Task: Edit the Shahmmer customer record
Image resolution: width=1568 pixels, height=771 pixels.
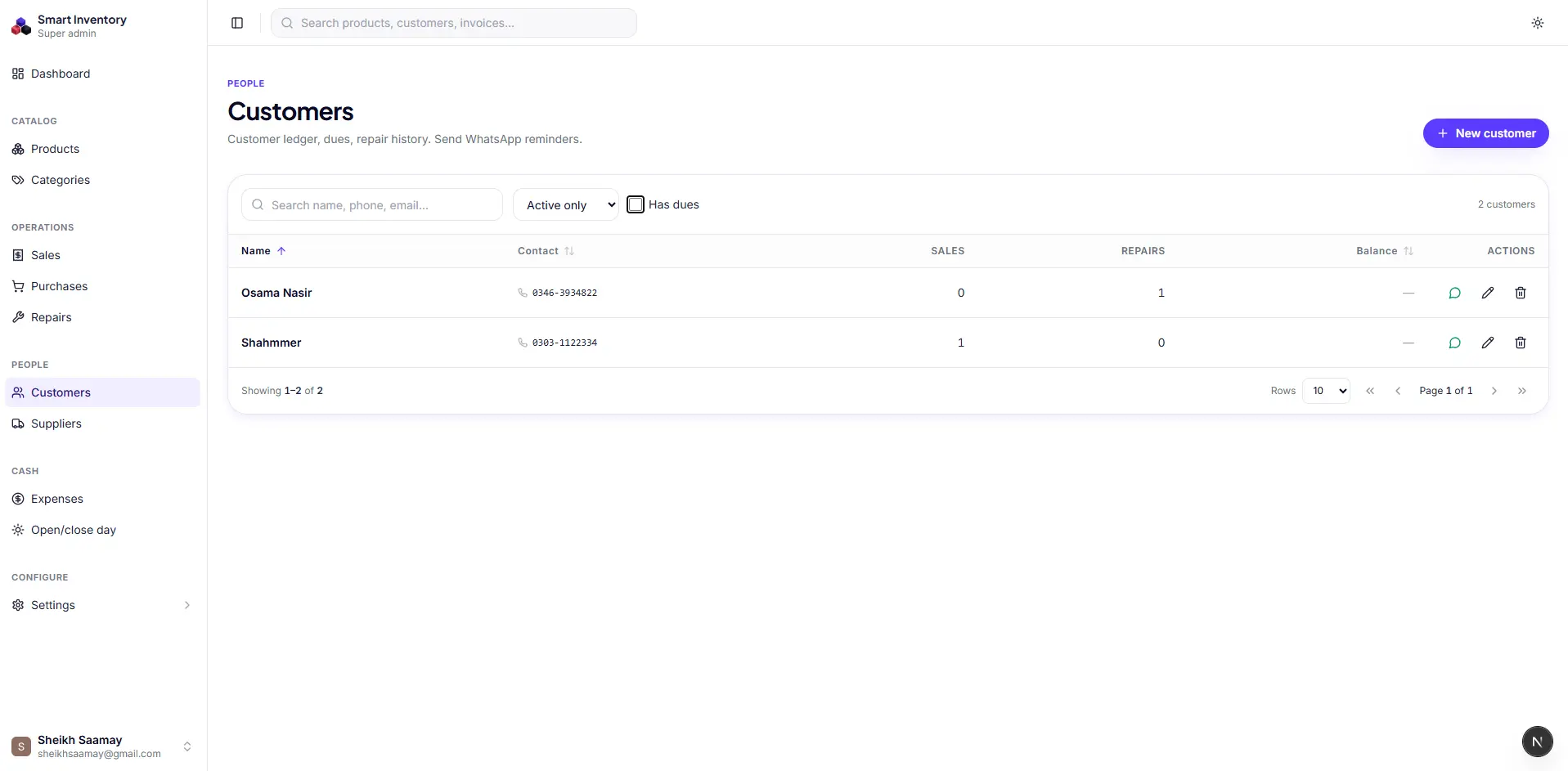Action: (x=1488, y=343)
